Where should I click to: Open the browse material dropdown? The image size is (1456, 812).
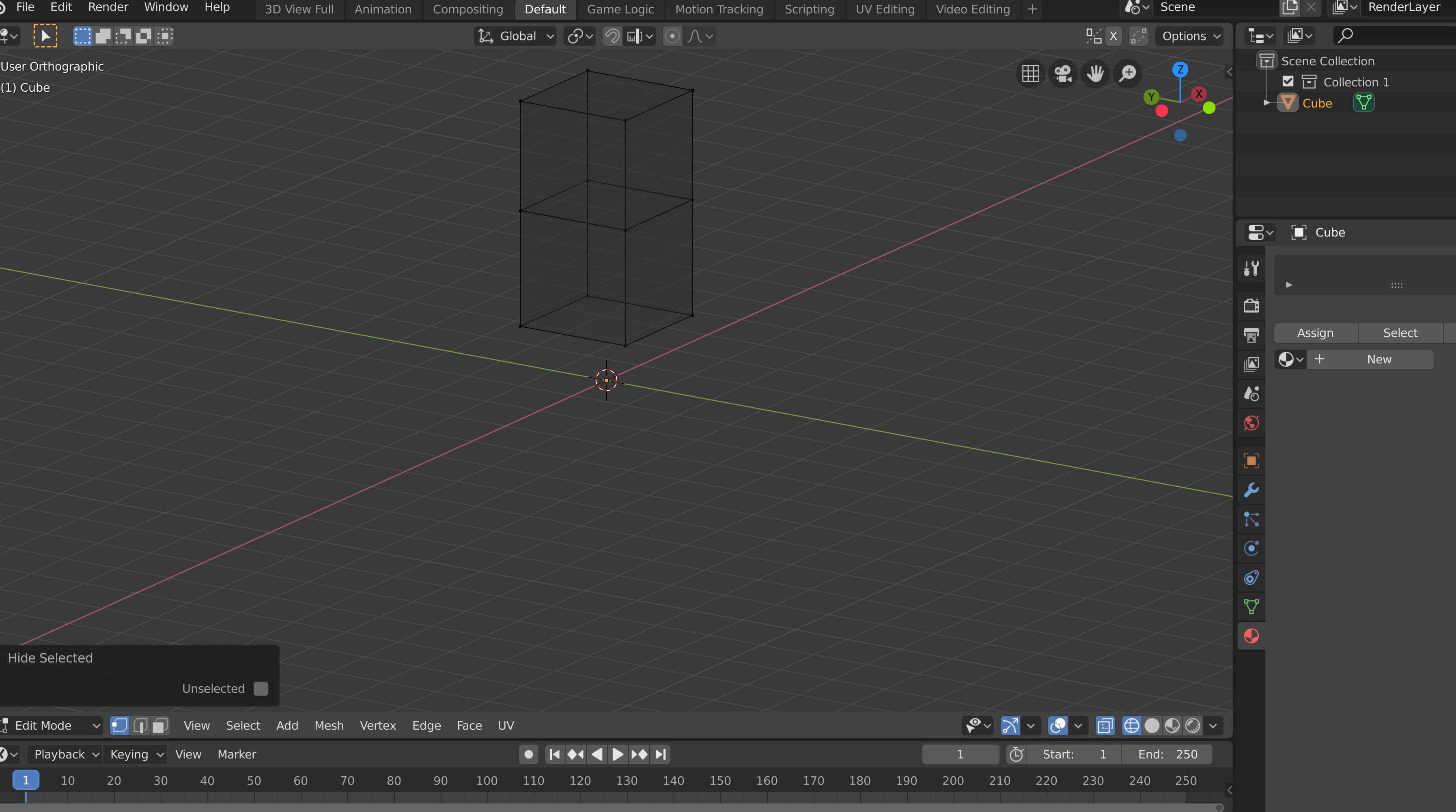pyautogui.click(x=1290, y=359)
